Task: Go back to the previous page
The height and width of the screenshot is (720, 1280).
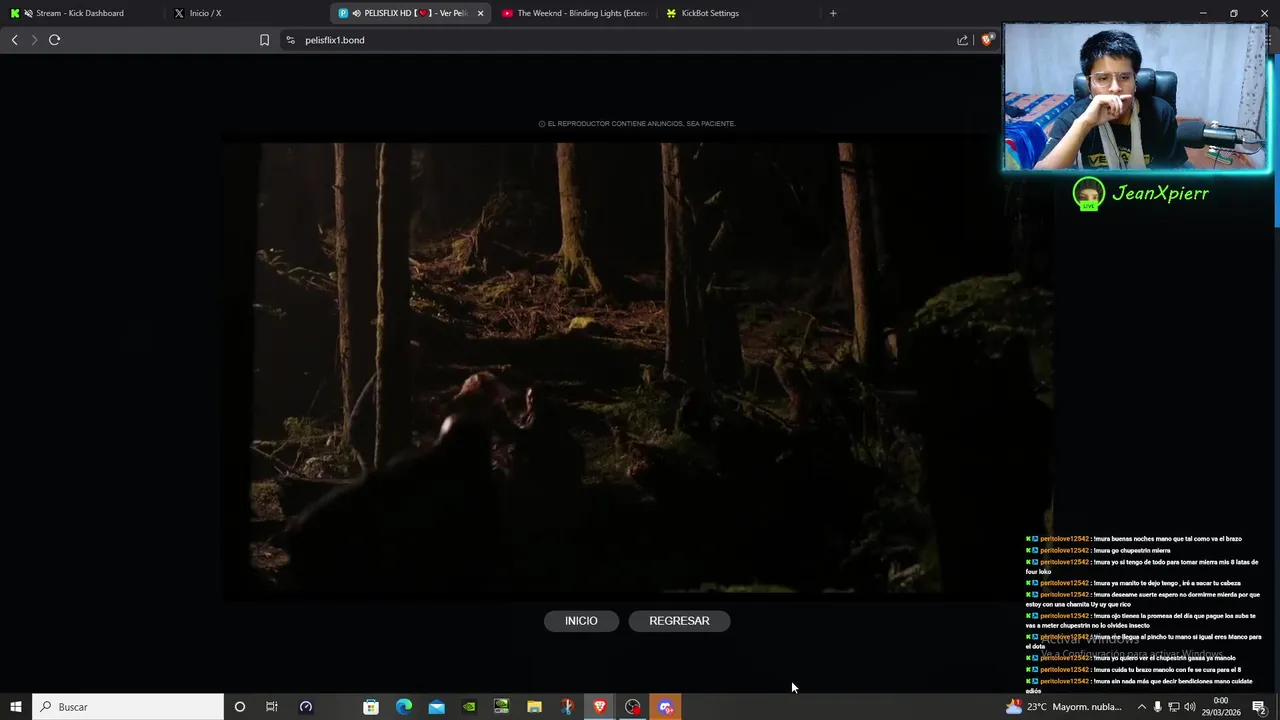Action: pyautogui.click(x=14, y=40)
